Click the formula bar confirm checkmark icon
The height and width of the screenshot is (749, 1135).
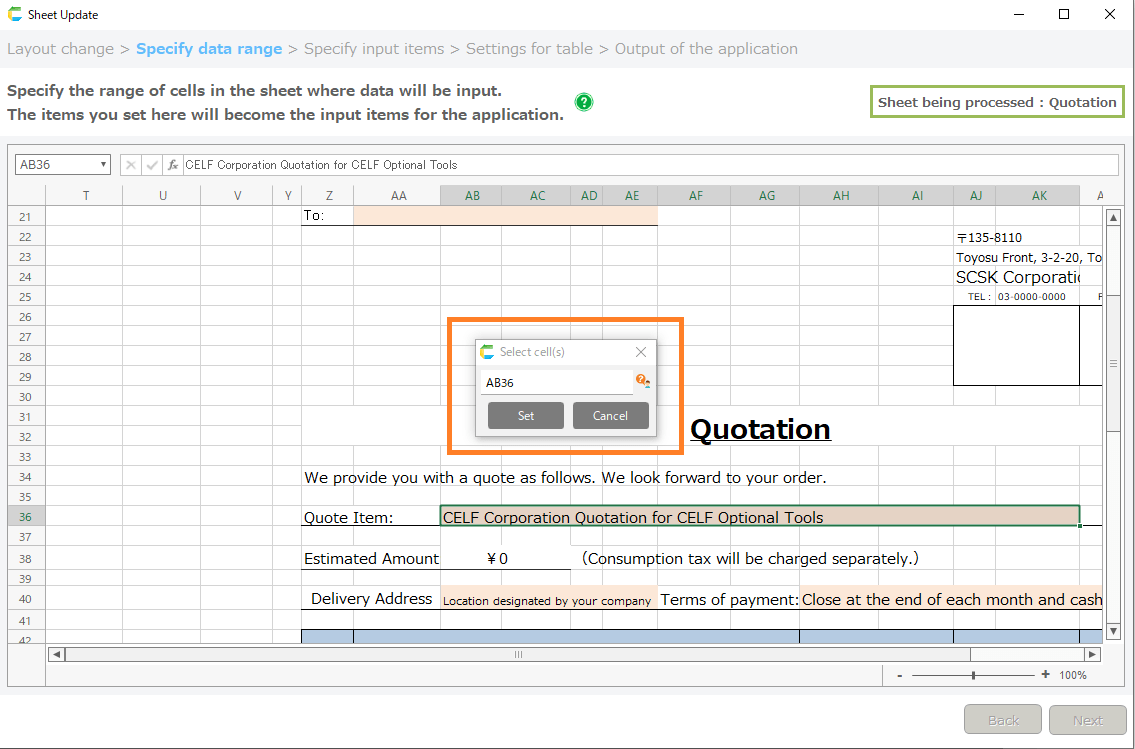[152, 165]
